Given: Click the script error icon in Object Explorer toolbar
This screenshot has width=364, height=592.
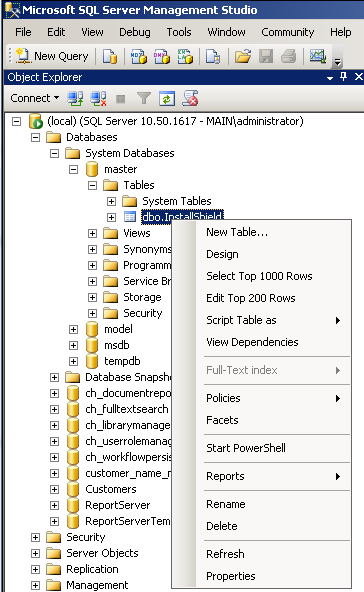Looking at the screenshot, I should (190, 99).
